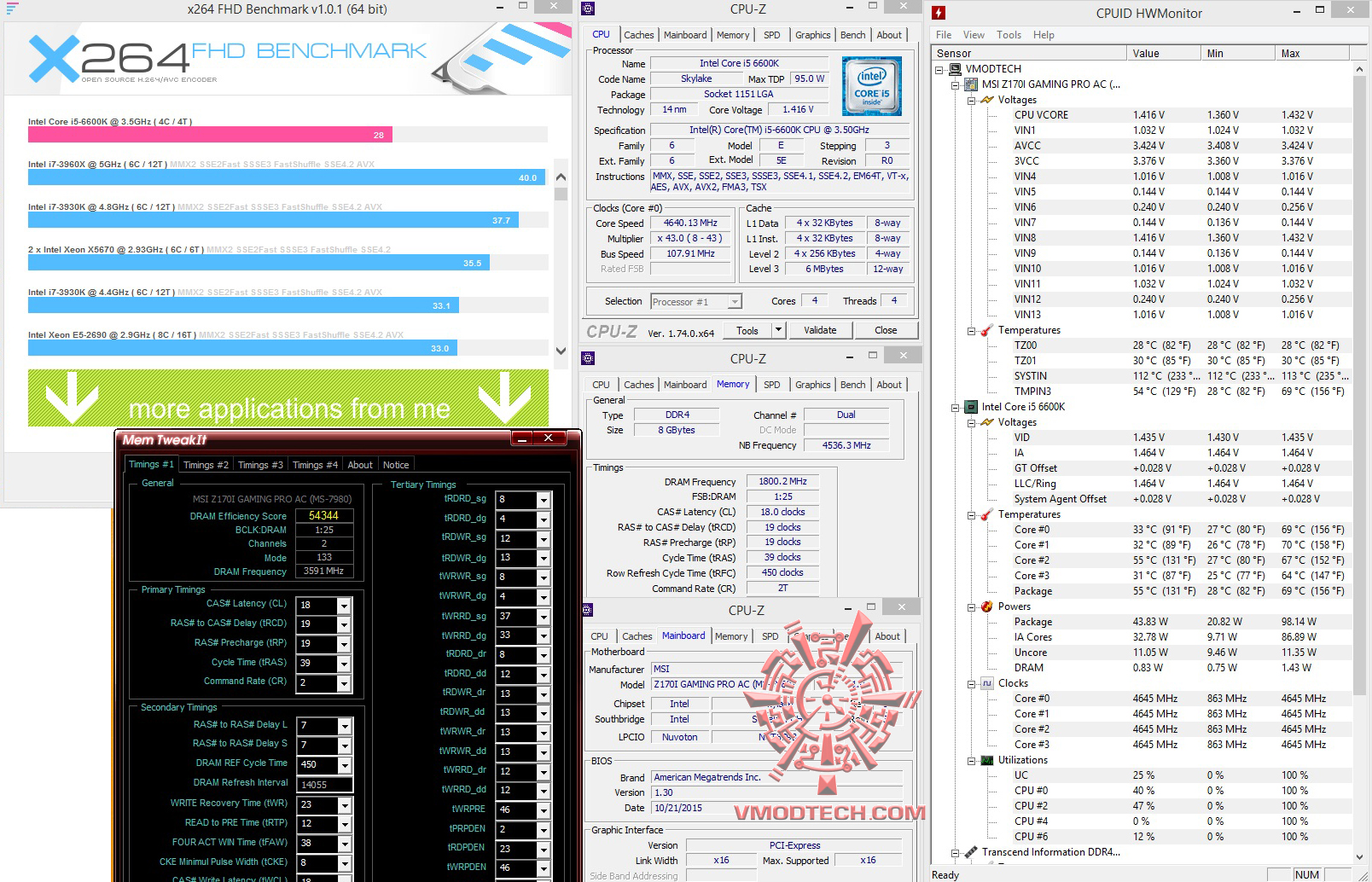Viewport: 1372px width, 882px height.
Task: Click the CPU-Z title bar icon above the CPU tab
Action: [588, 9]
